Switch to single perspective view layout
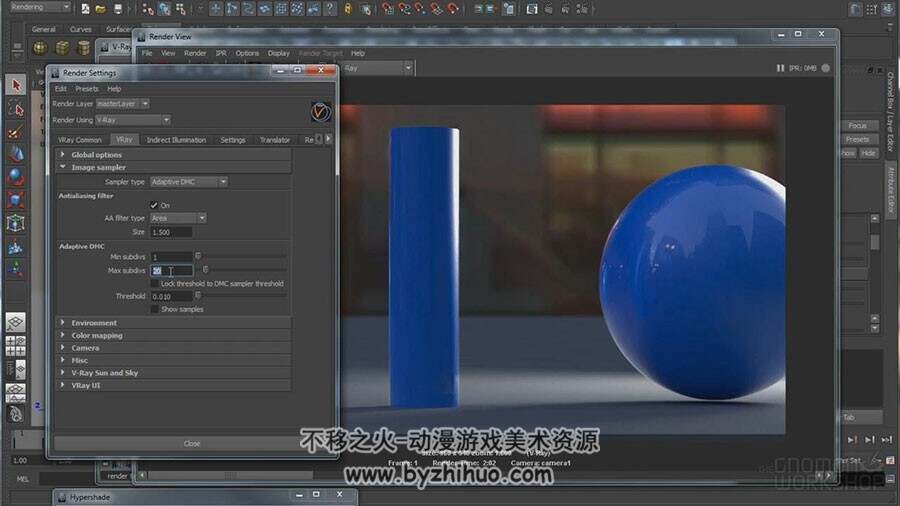The image size is (900, 506). tap(15, 322)
